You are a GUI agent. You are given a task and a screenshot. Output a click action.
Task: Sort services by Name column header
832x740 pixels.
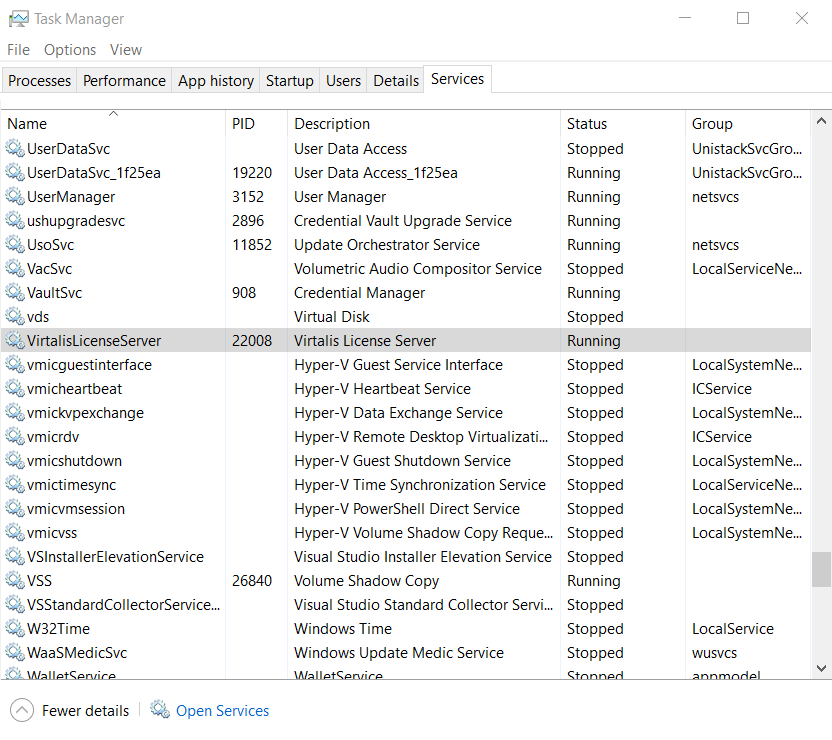coord(27,124)
